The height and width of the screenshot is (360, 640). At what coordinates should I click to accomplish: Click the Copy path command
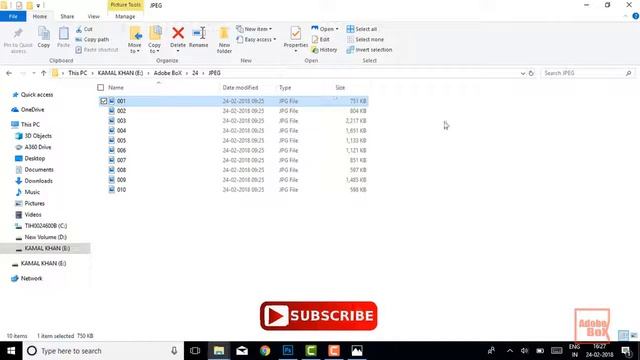pos(92,40)
